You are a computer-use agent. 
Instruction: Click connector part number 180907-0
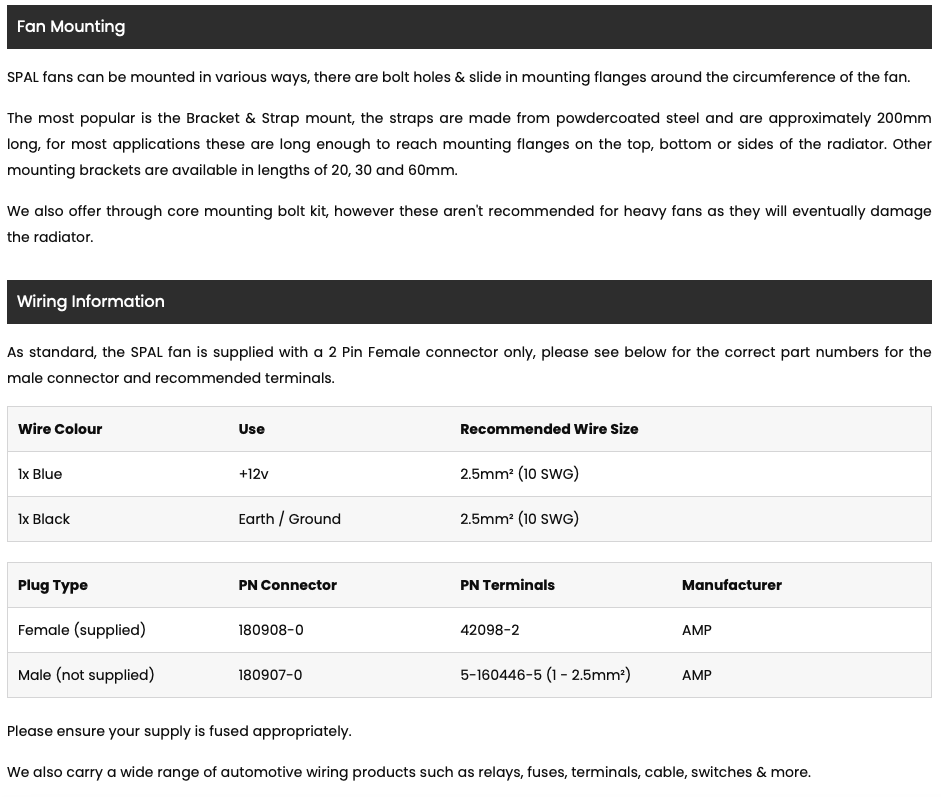pyautogui.click(x=270, y=675)
